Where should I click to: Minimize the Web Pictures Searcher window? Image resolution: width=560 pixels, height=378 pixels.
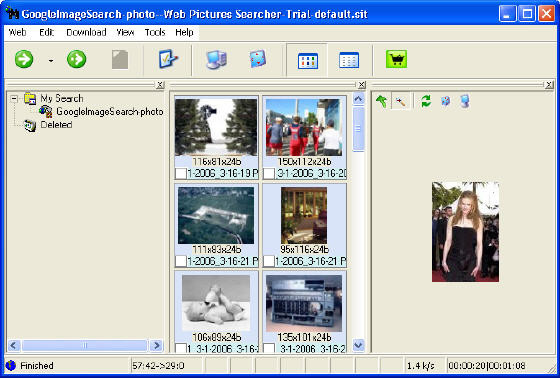507,14
